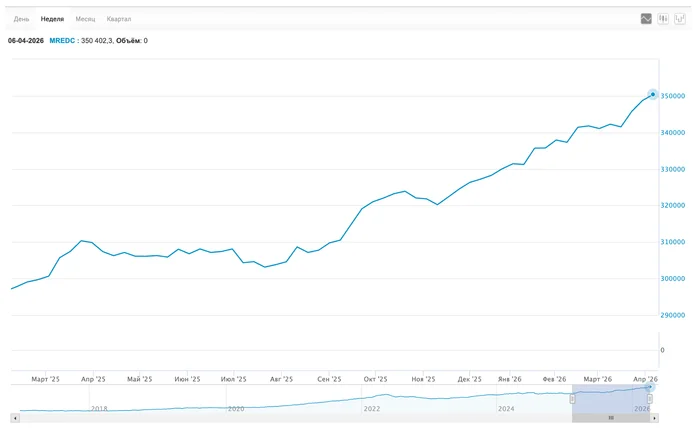Screen dimensions: 700x429
Task: Click the Окт '25 date axis label
Action: point(376,379)
